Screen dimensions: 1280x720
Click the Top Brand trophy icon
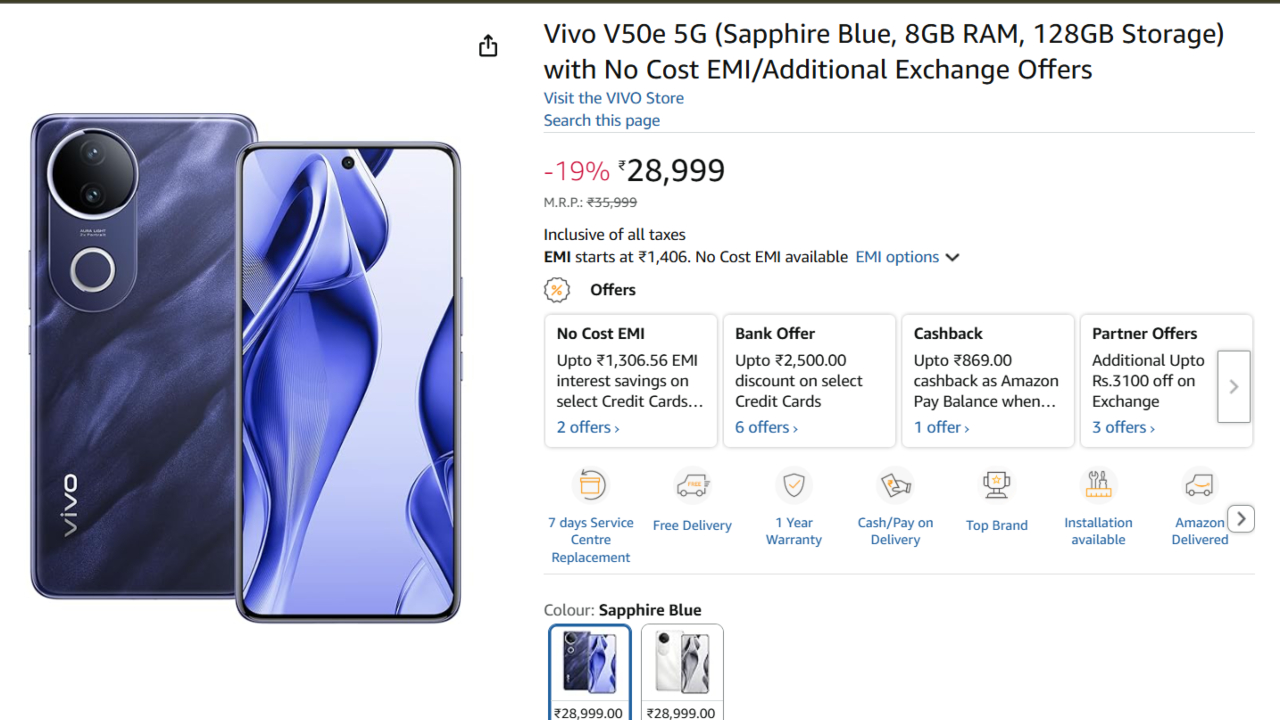click(997, 486)
